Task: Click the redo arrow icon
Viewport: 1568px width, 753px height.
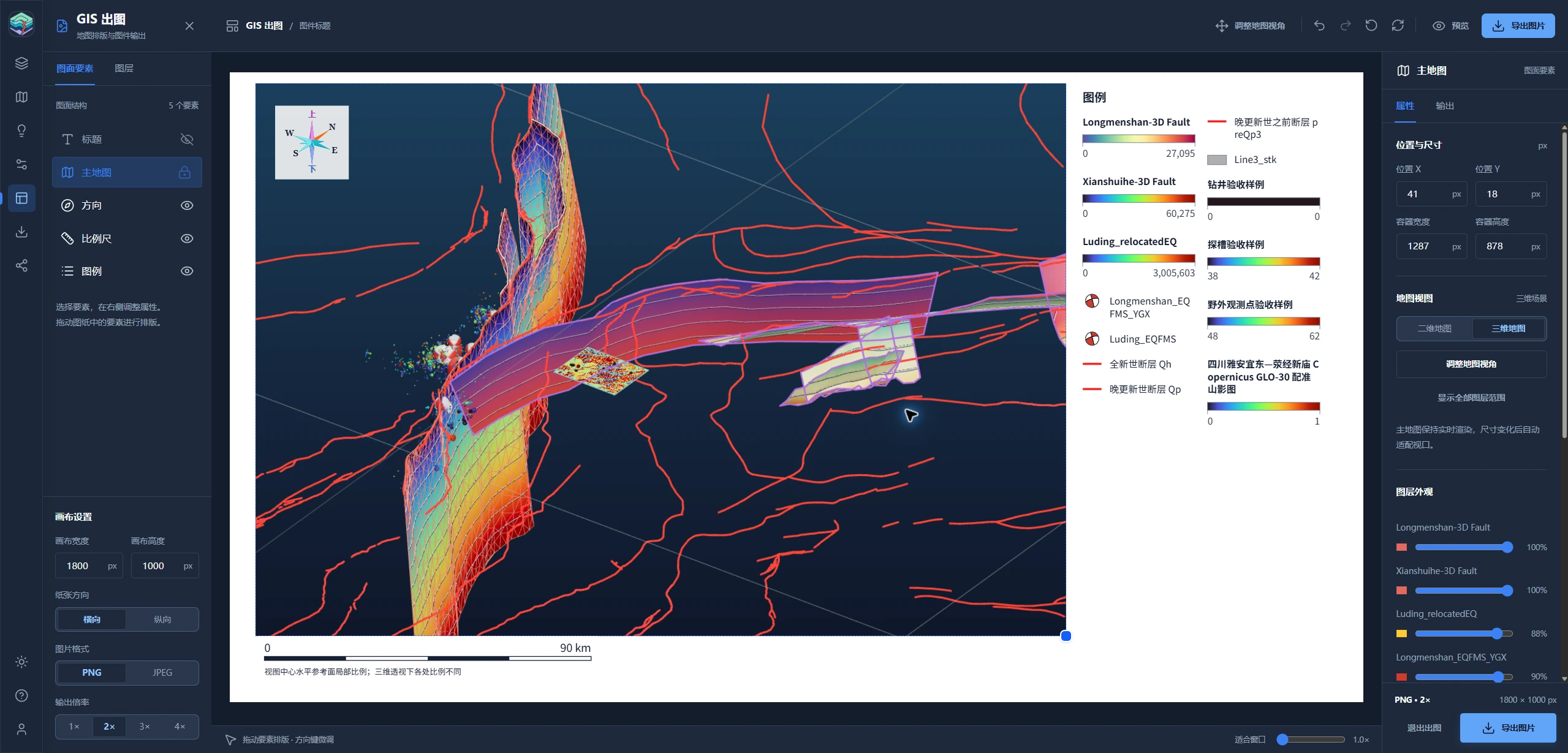Action: coord(1346,26)
